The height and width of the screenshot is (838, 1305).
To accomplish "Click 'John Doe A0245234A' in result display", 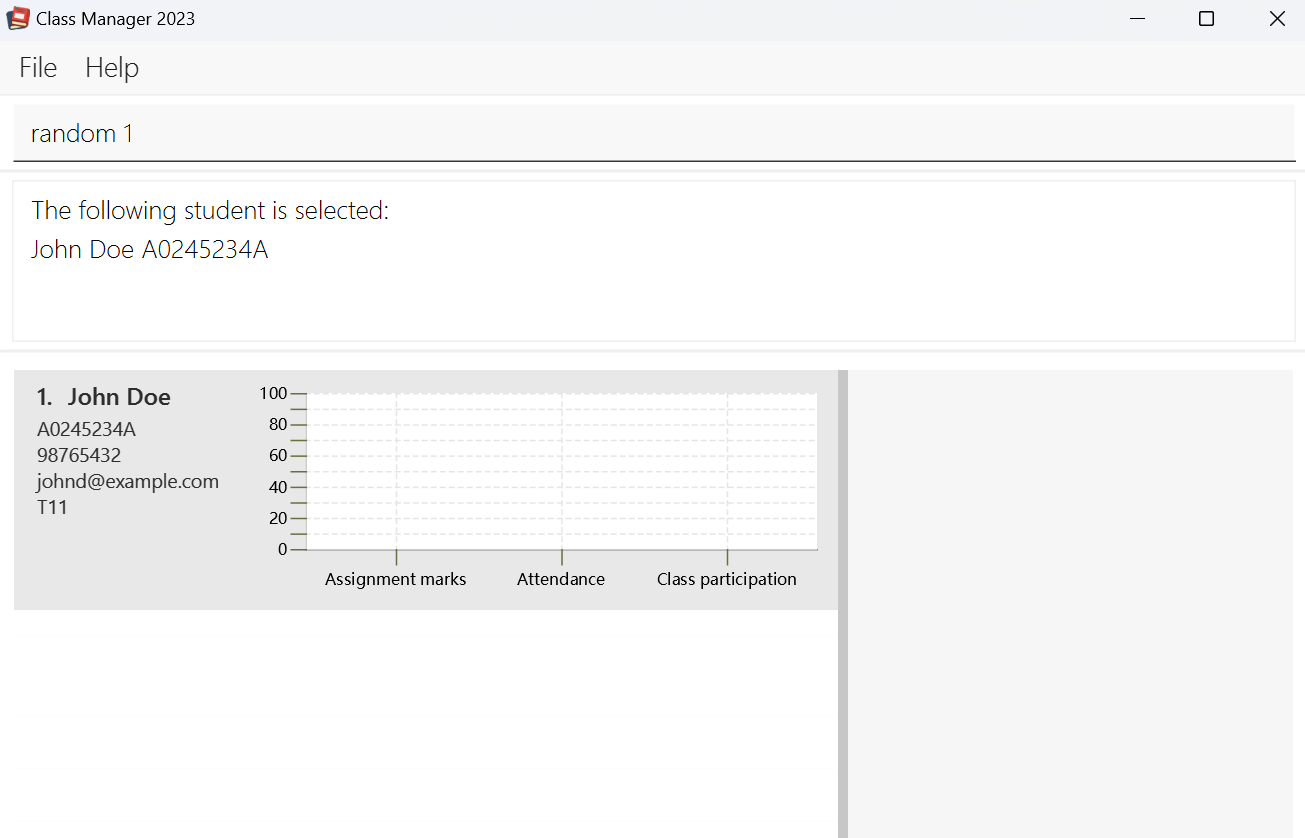I will click(x=150, y=249).
